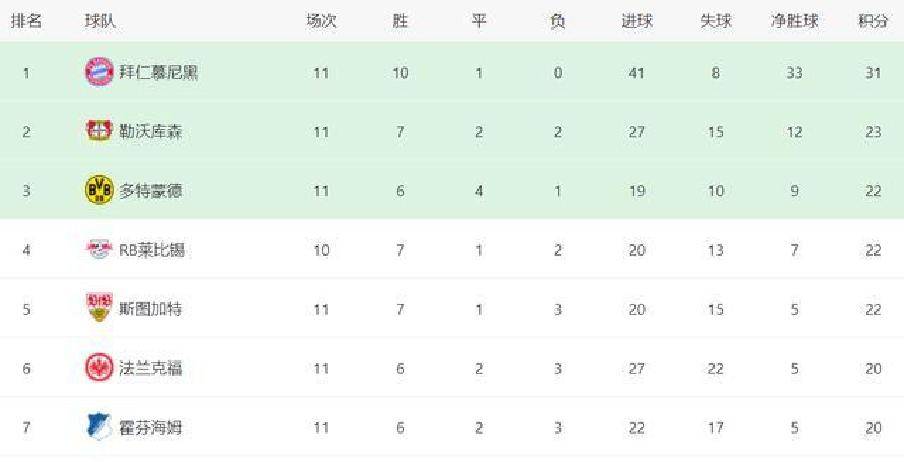Click the Bayern Munich club logo

100,72
